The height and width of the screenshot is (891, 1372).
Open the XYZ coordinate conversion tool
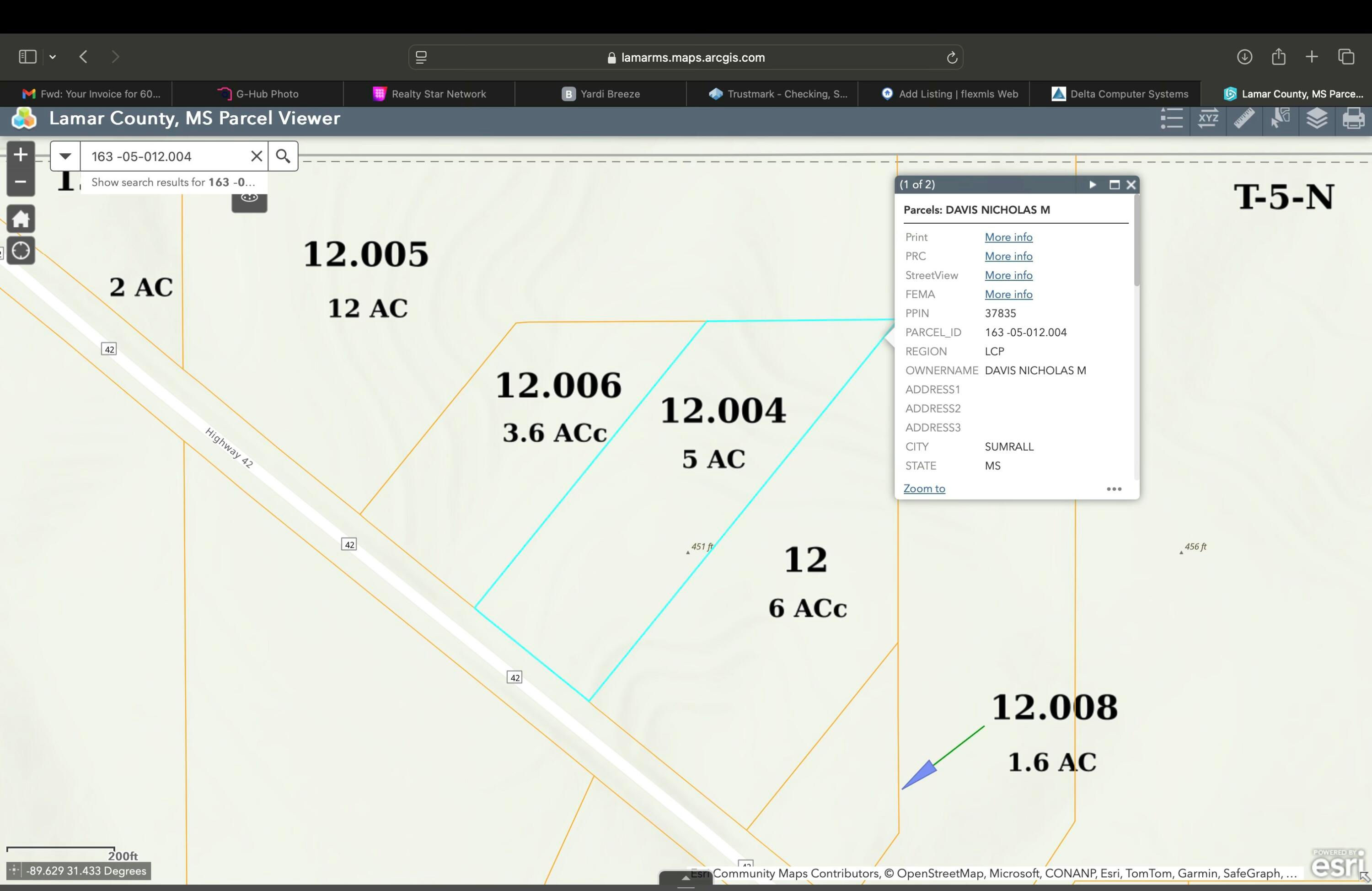coord(1208,119)
